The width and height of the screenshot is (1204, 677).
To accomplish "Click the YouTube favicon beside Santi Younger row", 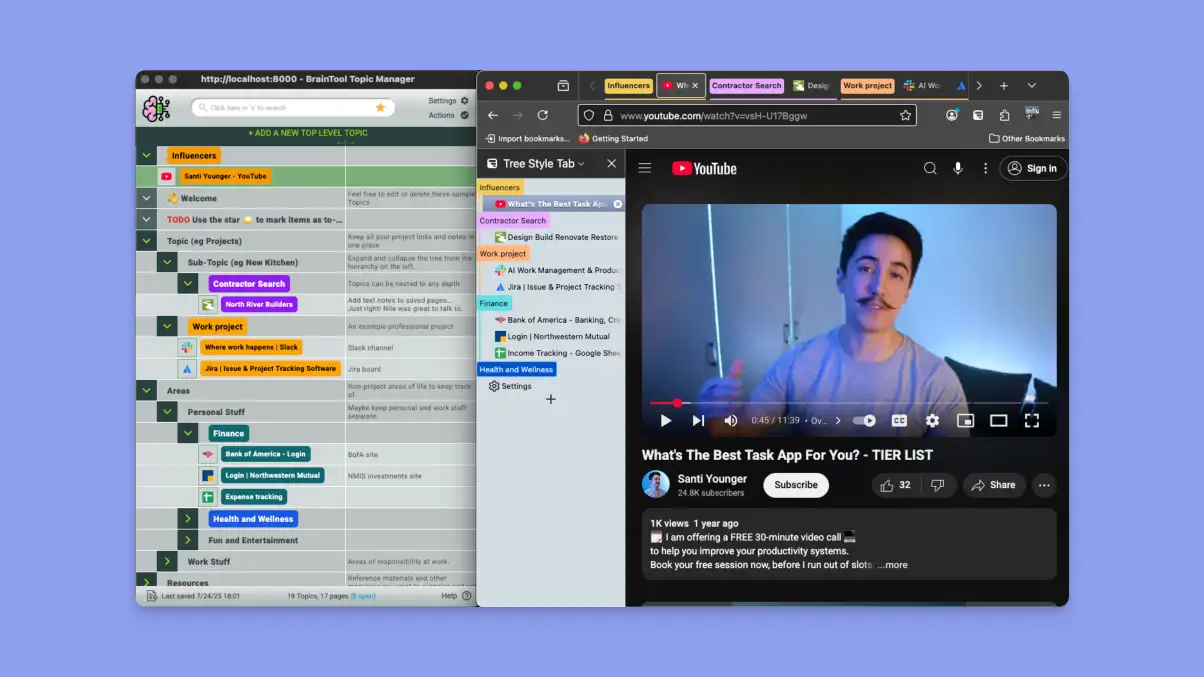I will click(167, 176).
